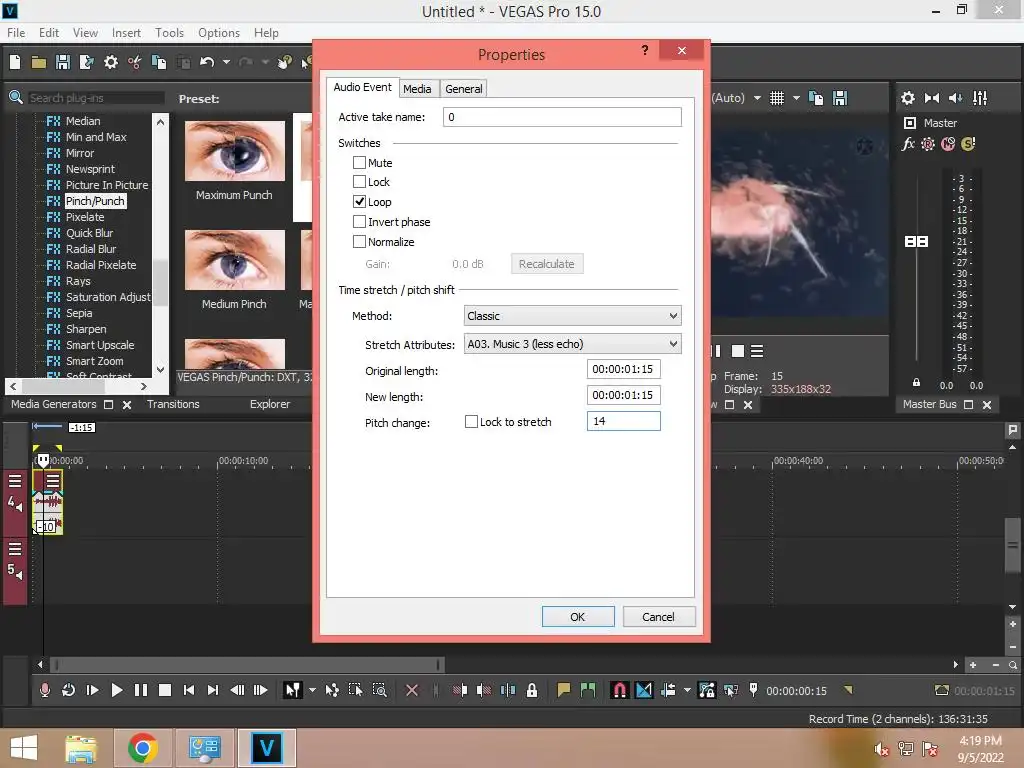Click the lock envelopes padlock icon

pos(532,690)
